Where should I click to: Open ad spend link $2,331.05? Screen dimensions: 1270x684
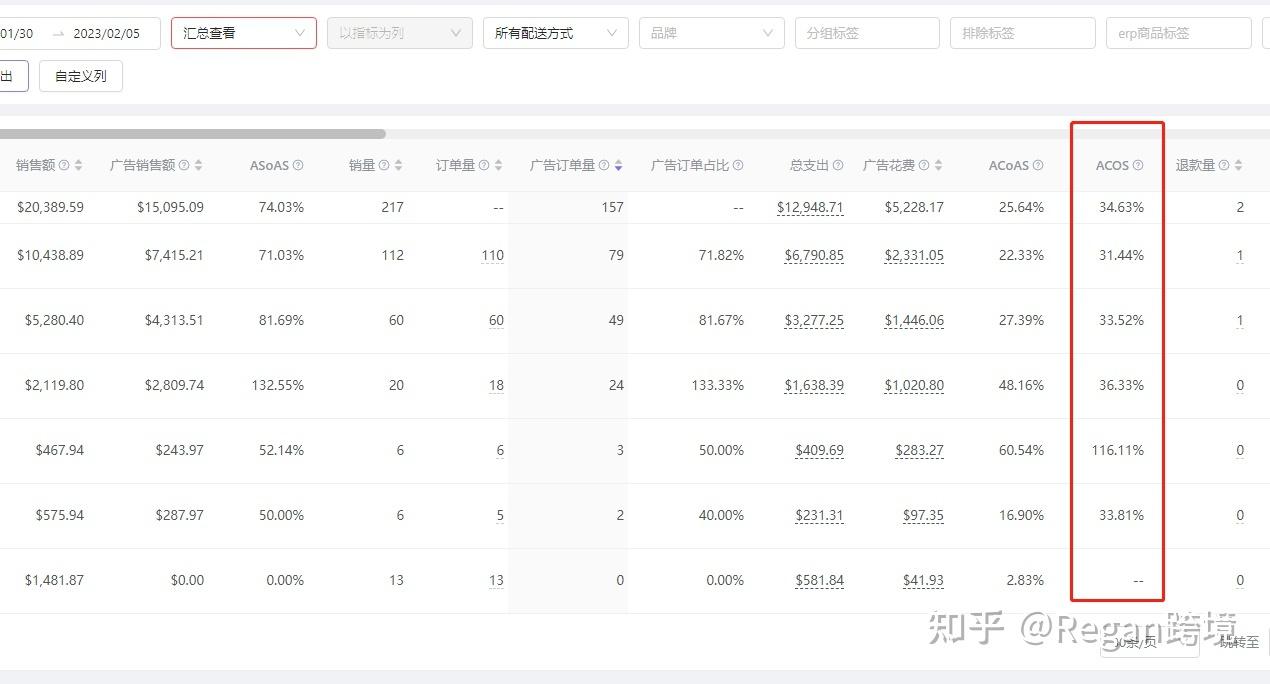pos(914,256)
